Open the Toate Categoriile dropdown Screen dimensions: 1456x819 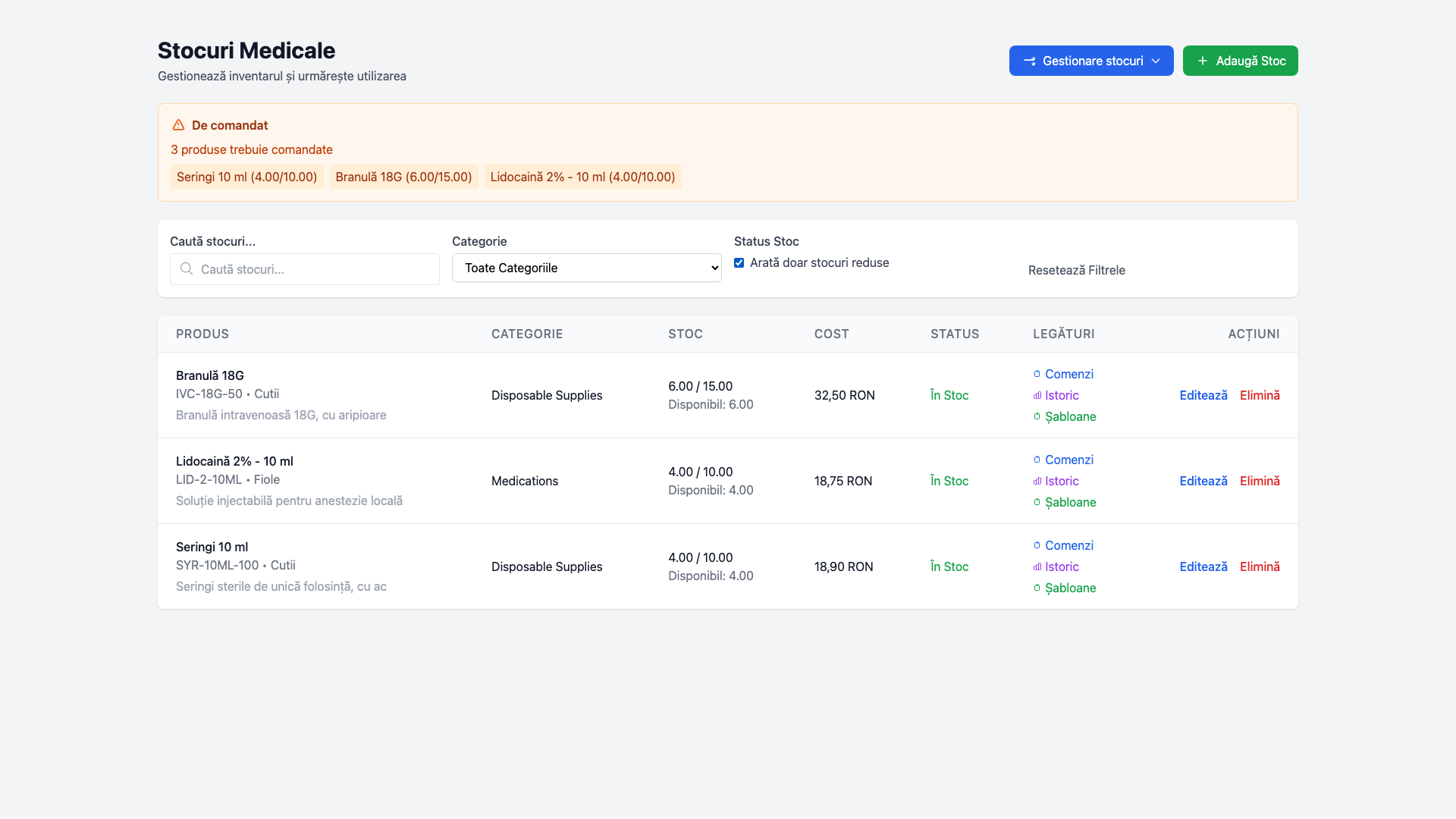coord(586,268)
